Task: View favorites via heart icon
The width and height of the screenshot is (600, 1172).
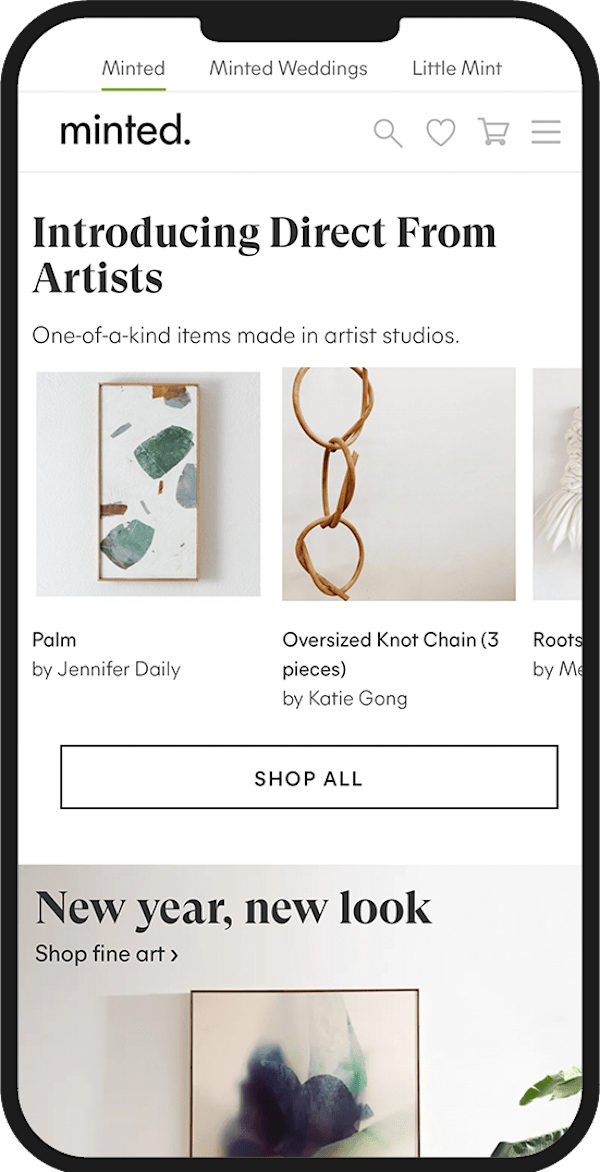Action: click(441, 133)
